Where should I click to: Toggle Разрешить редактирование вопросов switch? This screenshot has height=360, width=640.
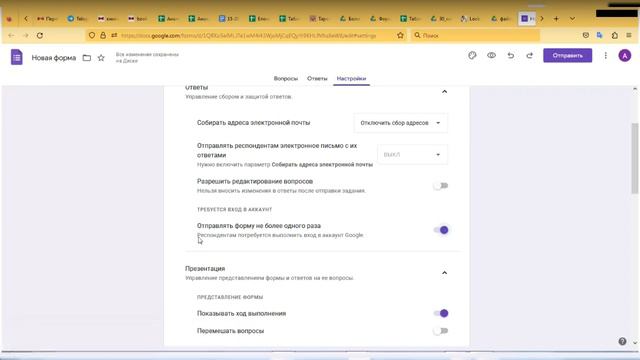tap(441, 186)
